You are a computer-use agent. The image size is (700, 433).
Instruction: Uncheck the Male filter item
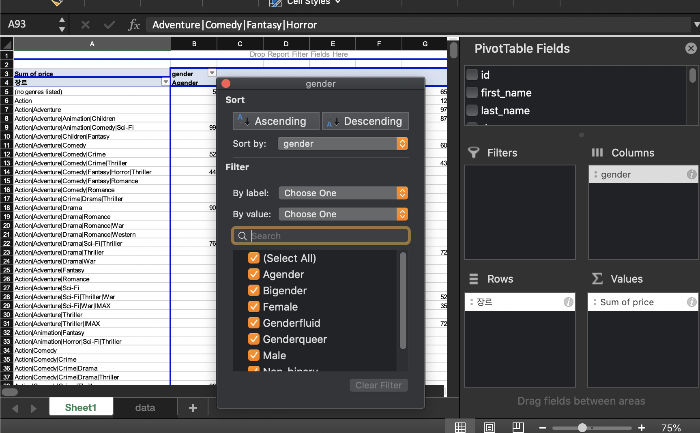254,355
